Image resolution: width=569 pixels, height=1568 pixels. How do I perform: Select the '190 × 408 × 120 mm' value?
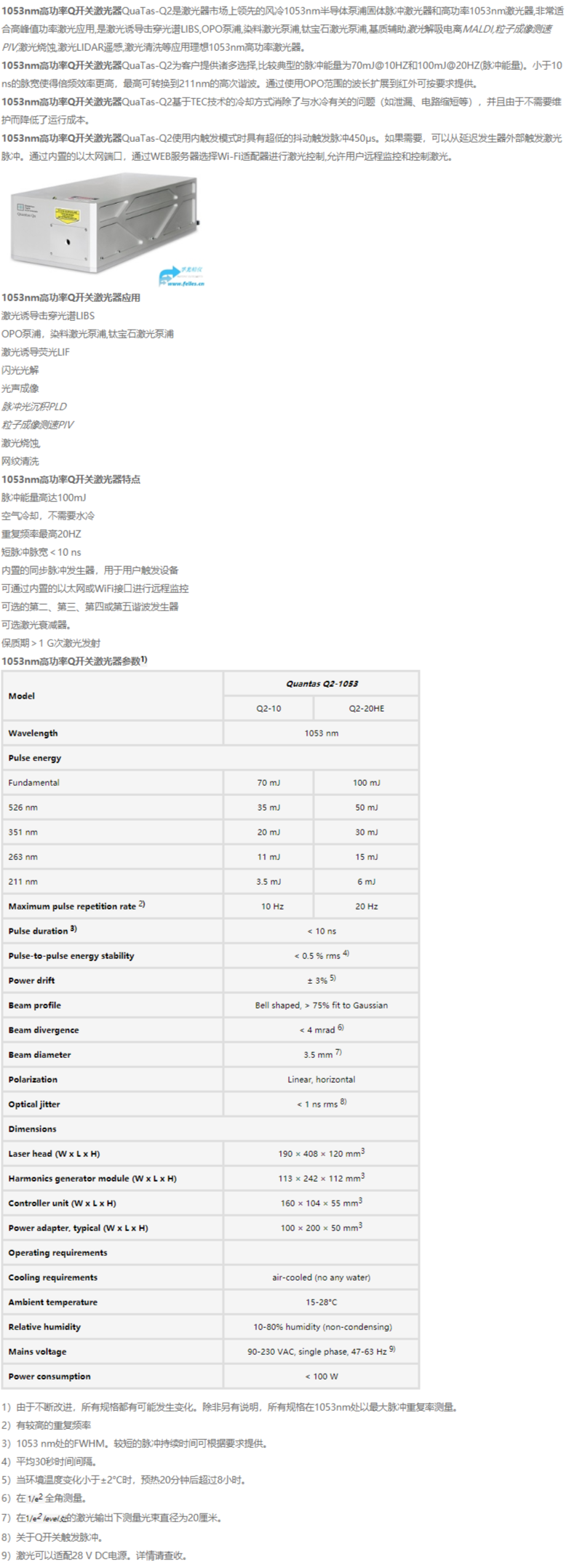coord(321,1153)
